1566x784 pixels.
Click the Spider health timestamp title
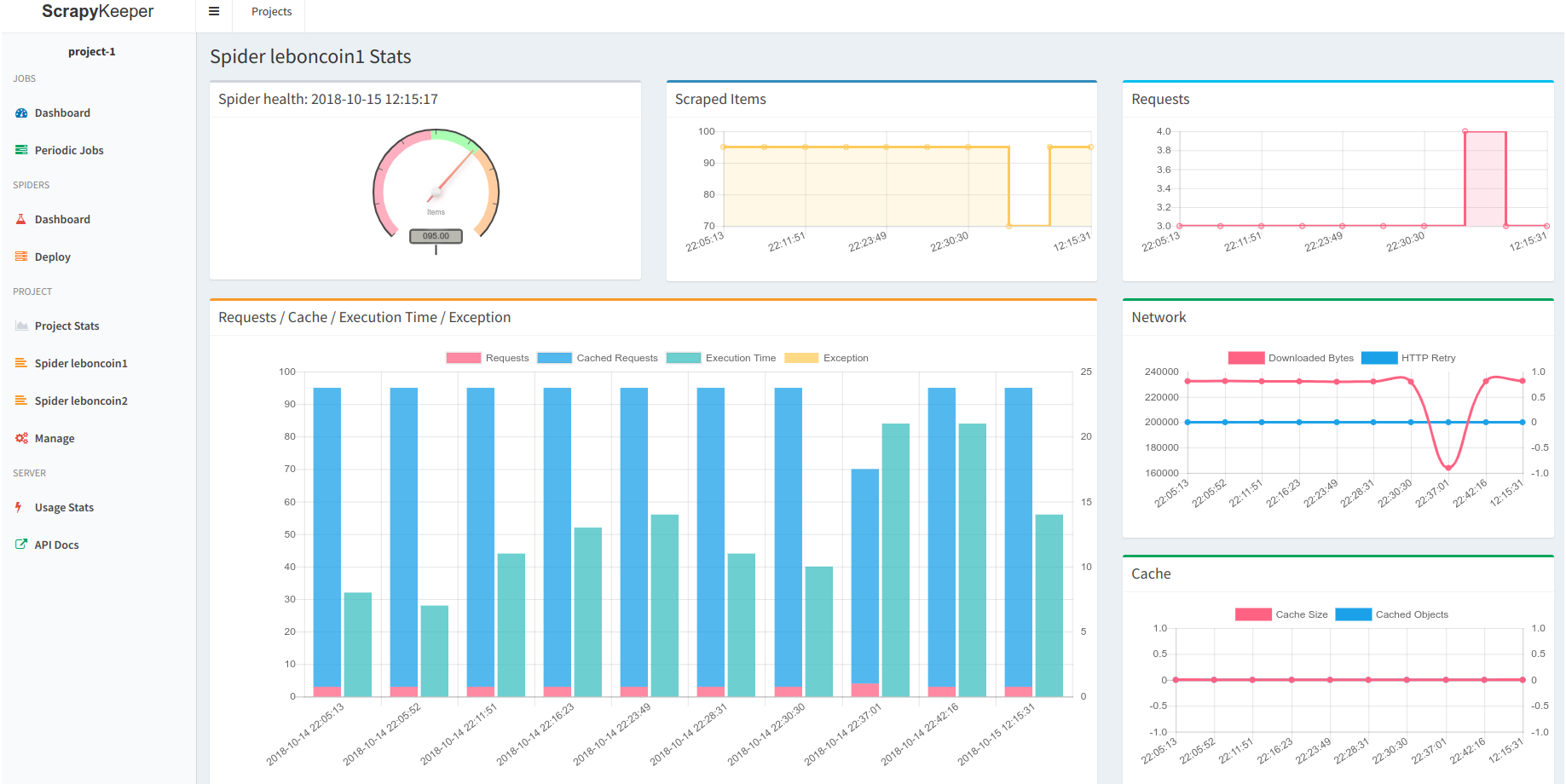tap(328, 100)
